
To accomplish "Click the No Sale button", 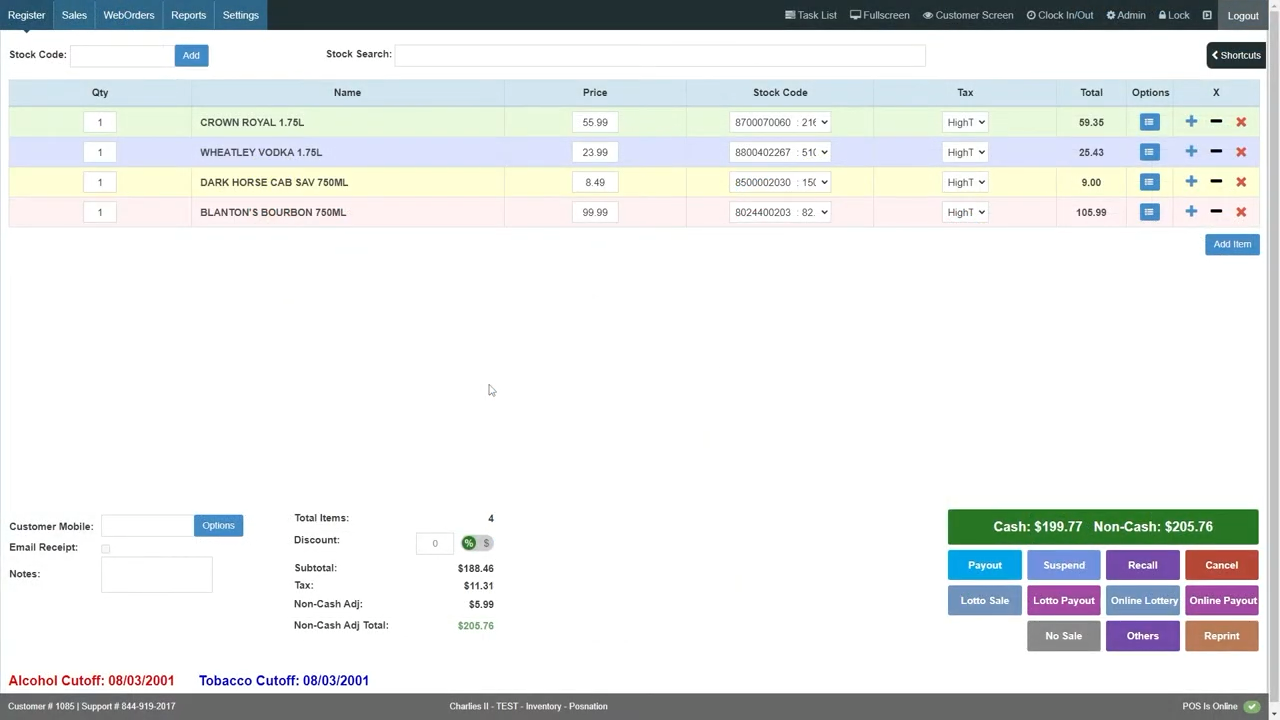I will coord(1064,636).
